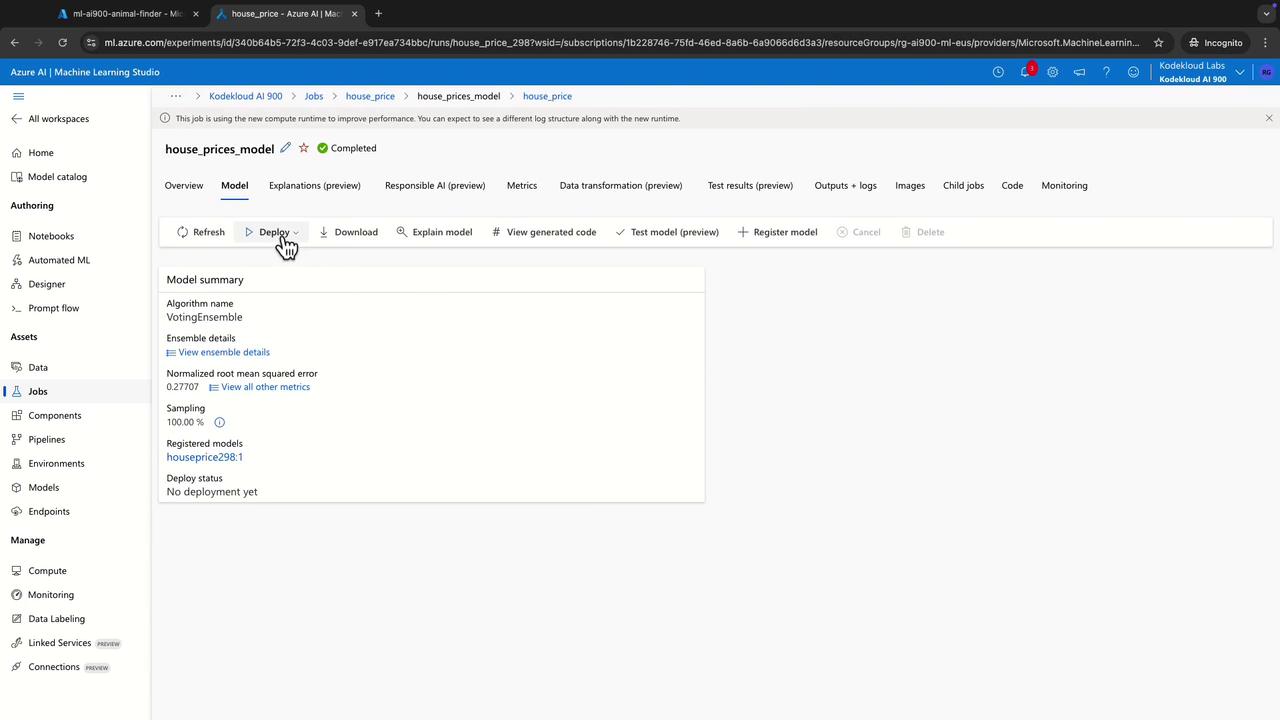Click the edit pencil icon beside house_prices_model
The width and height of the screenshot is (1280, 720).
click(x=285, y=148)
